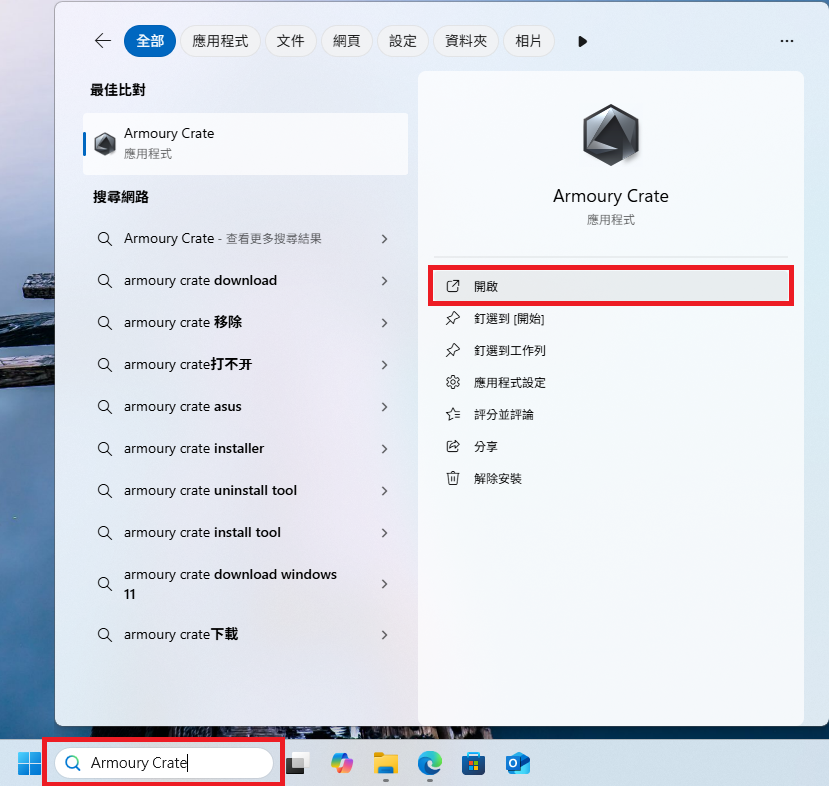Open Task View on the taskbar
This screenshot has height=786, width=829.
click(298, 763)
